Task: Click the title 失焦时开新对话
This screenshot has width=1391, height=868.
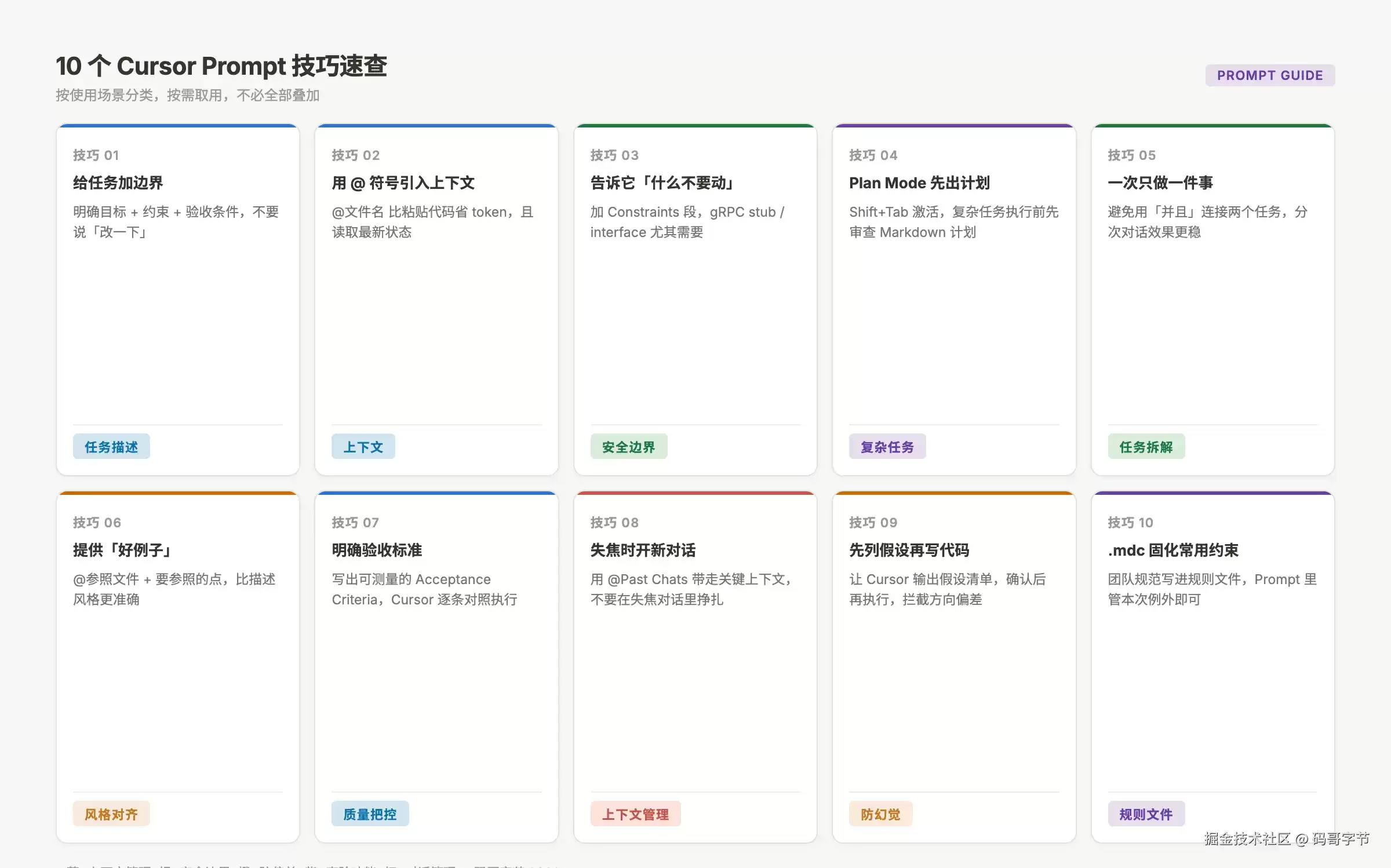Action: tap(643, 550)
